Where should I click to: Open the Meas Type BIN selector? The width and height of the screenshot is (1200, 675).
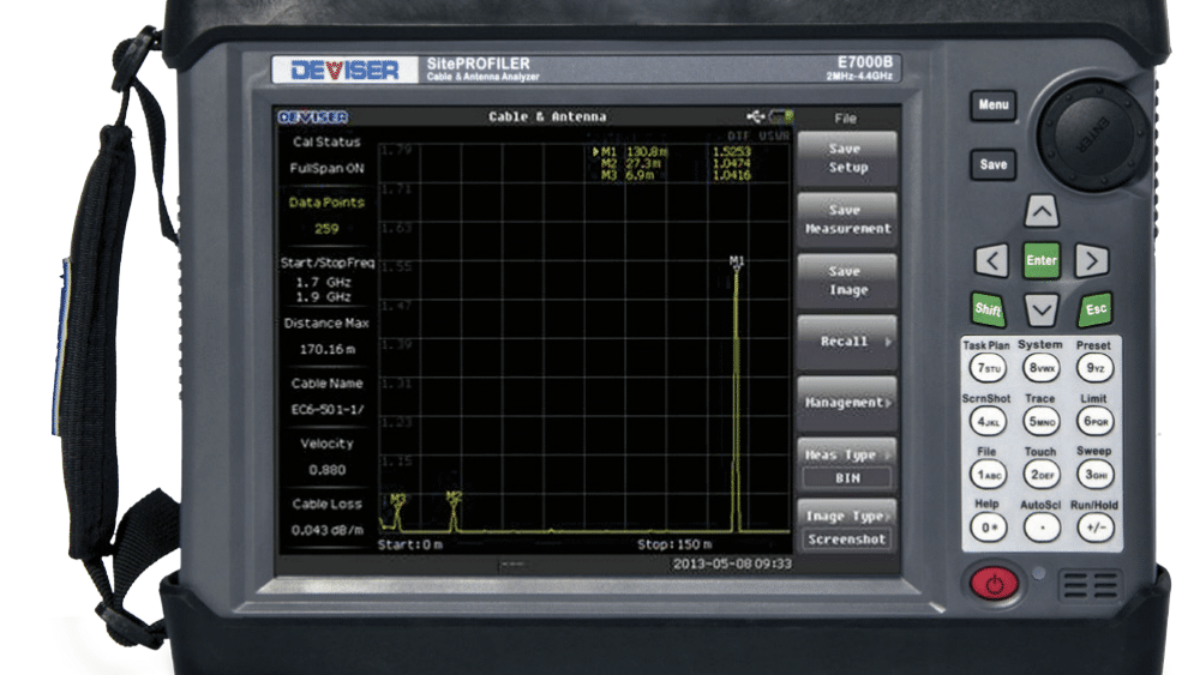[847, 465]
